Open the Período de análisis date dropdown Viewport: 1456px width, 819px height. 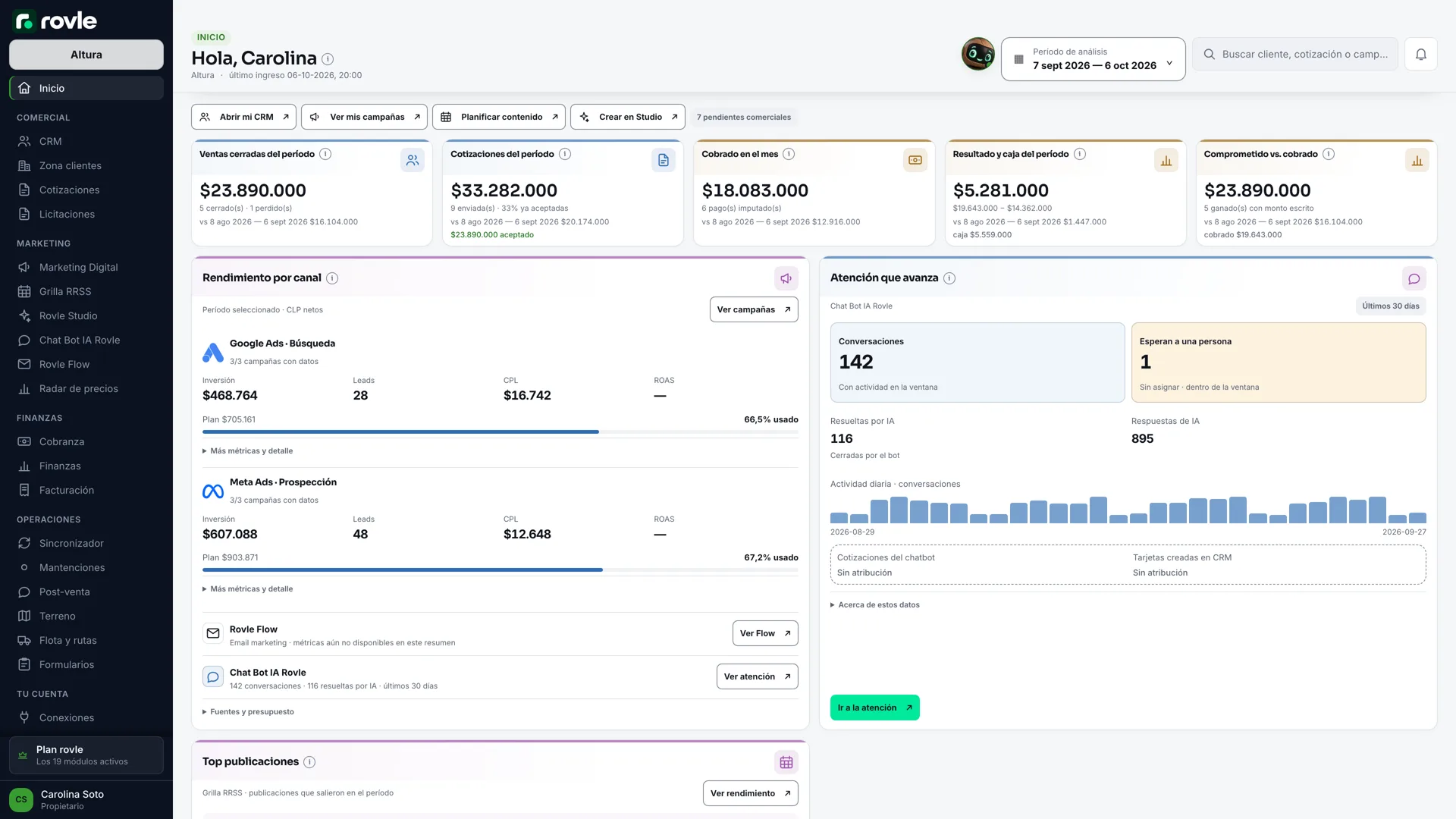point(1093,59)
